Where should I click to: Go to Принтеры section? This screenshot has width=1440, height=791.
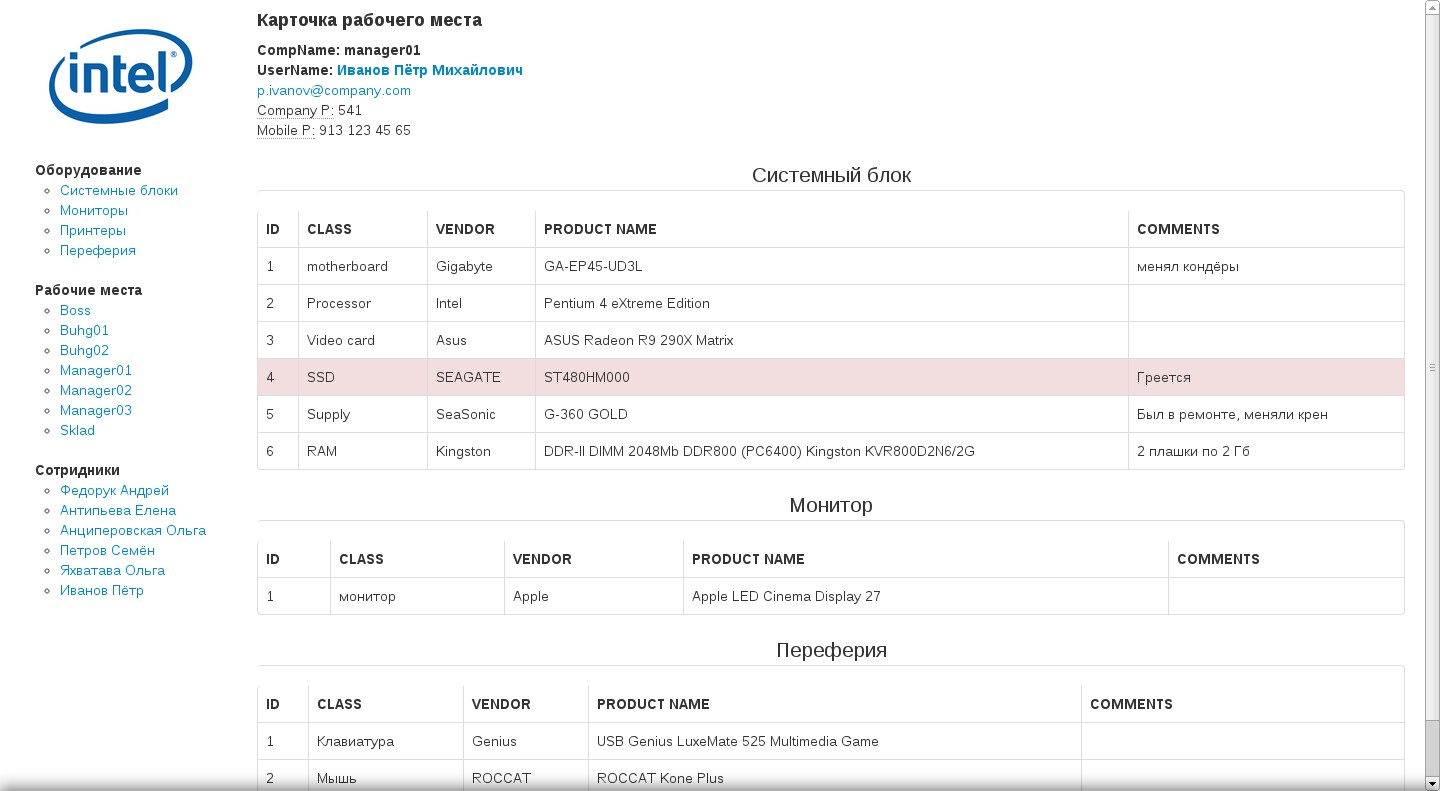click(x=92, y=230)
